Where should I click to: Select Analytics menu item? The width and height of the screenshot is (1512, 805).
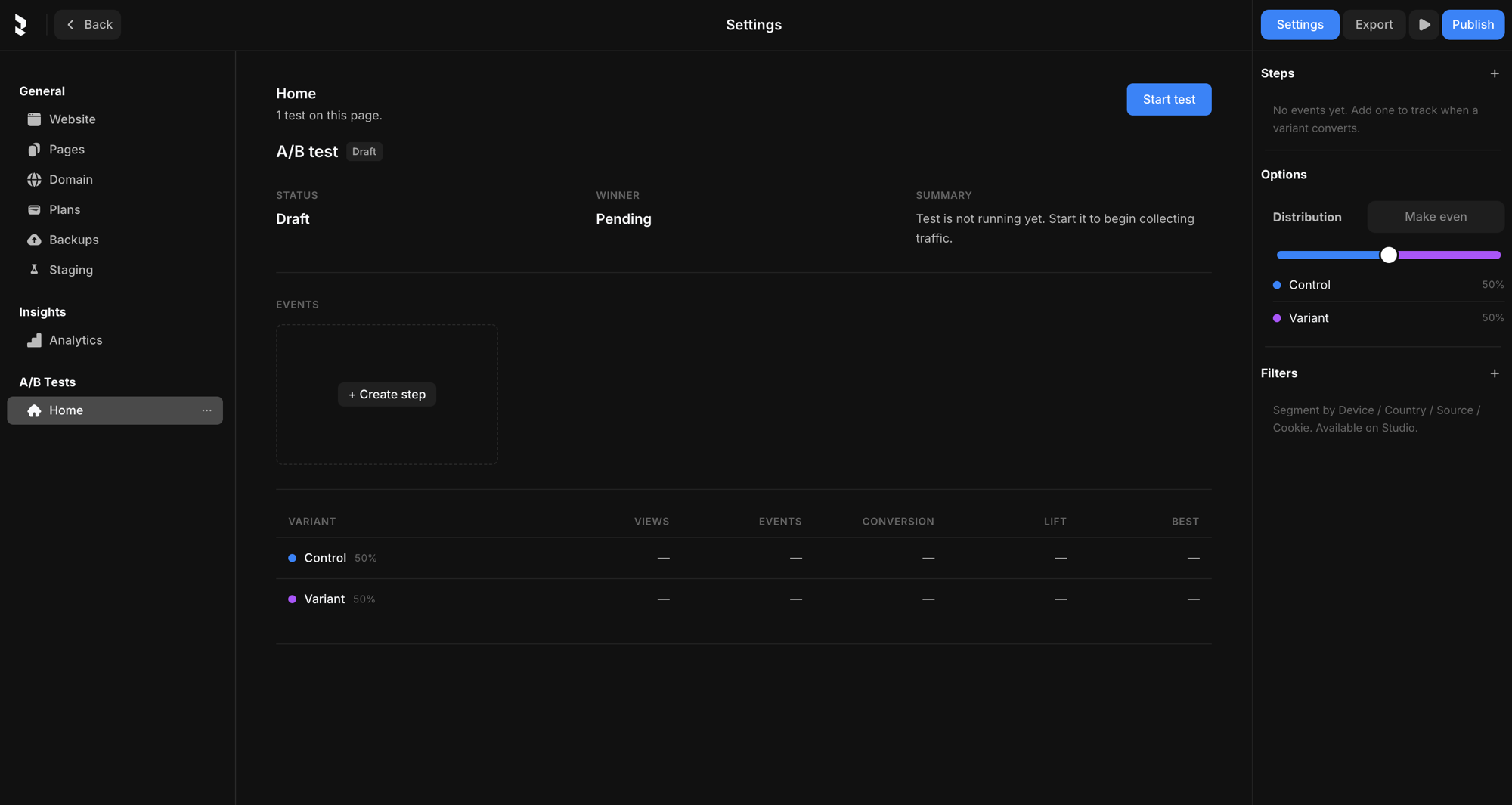[x=115, y=340]
